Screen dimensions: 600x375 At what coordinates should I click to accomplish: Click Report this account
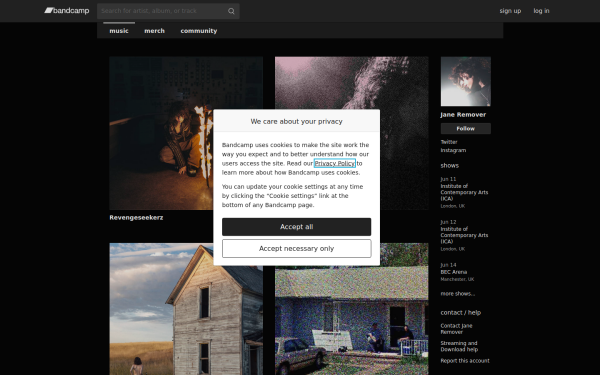tap(465, 360)
